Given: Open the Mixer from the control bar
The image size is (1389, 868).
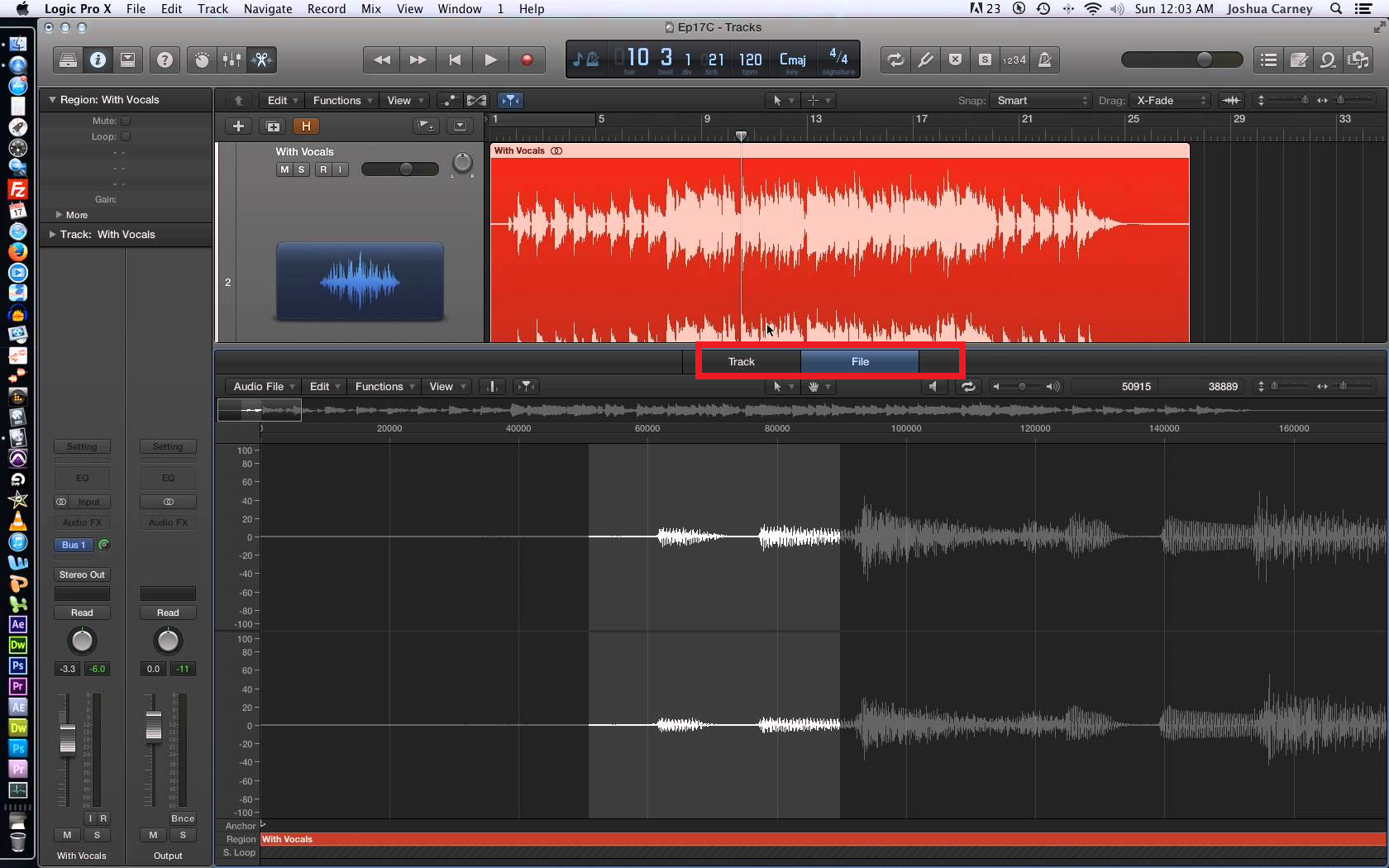Looking at the screenshot, I should (x=232, y=60).
